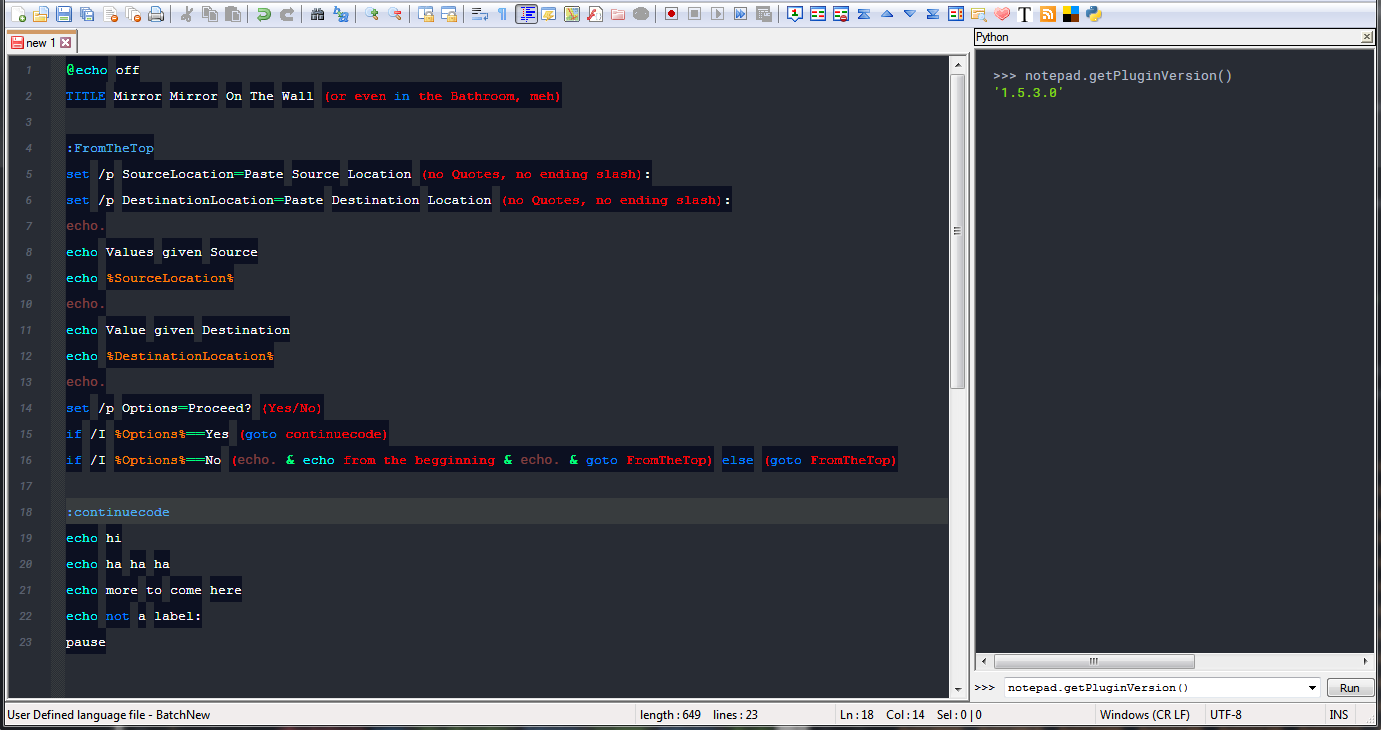Screen dimensions: 1381x730
Task: Open the Replace dialog icon
Action: [x=341, y=14]
